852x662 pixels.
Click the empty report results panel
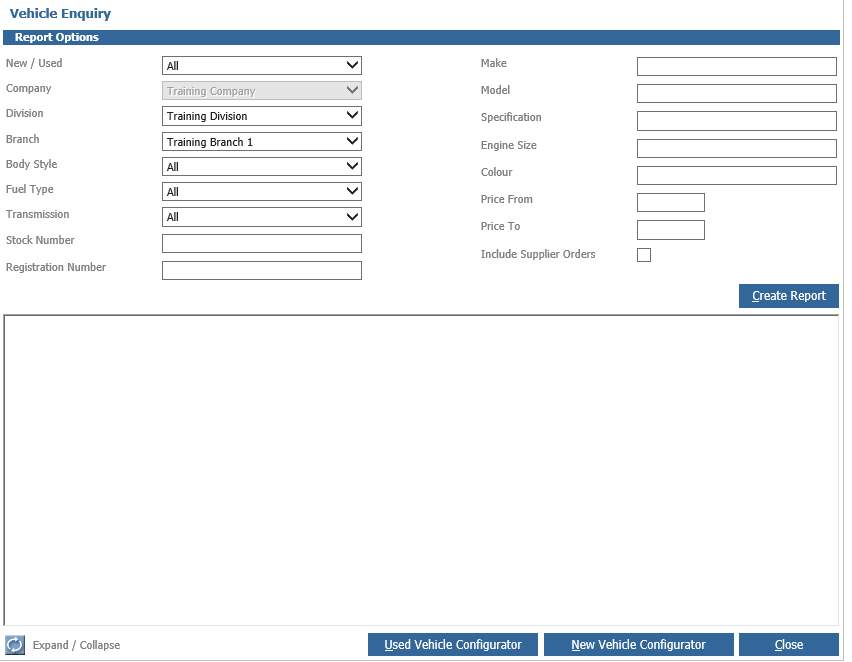421,470
